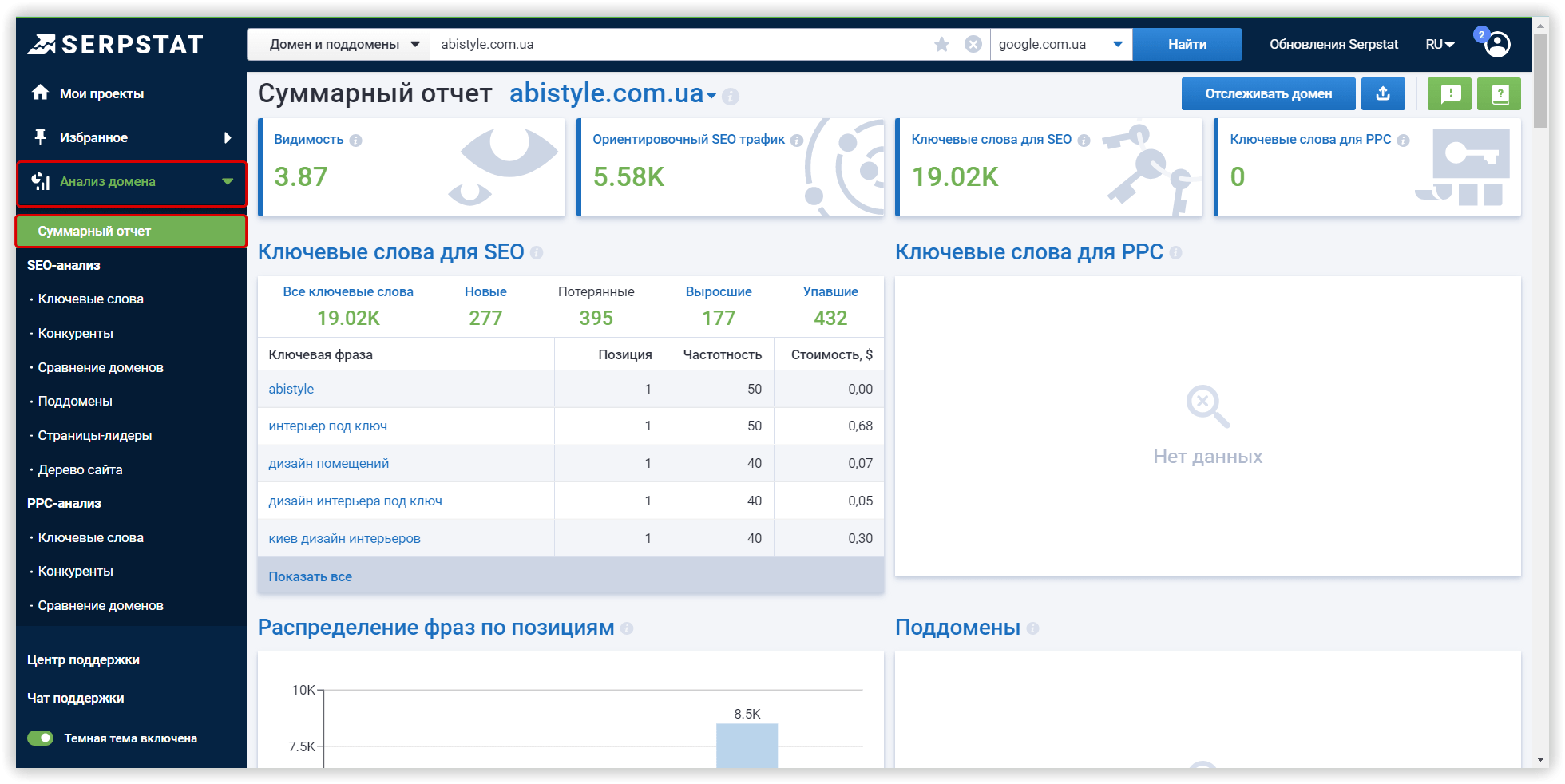Expand the RU language selector
Viewport: 1565px width, 784px height.
[x=1440, y=45]
